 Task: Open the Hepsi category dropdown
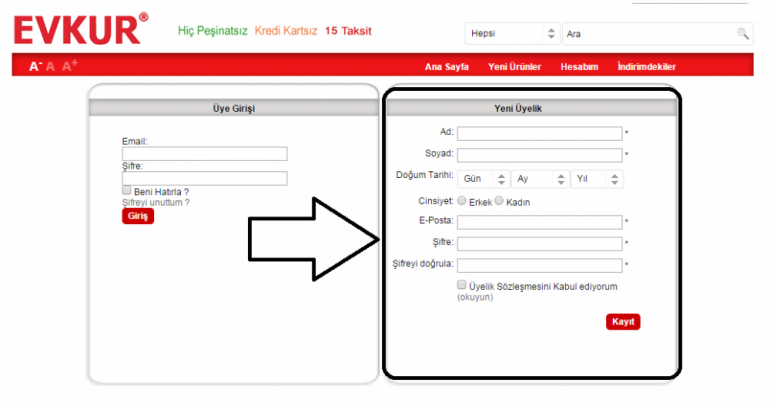[x=512, y=34]
